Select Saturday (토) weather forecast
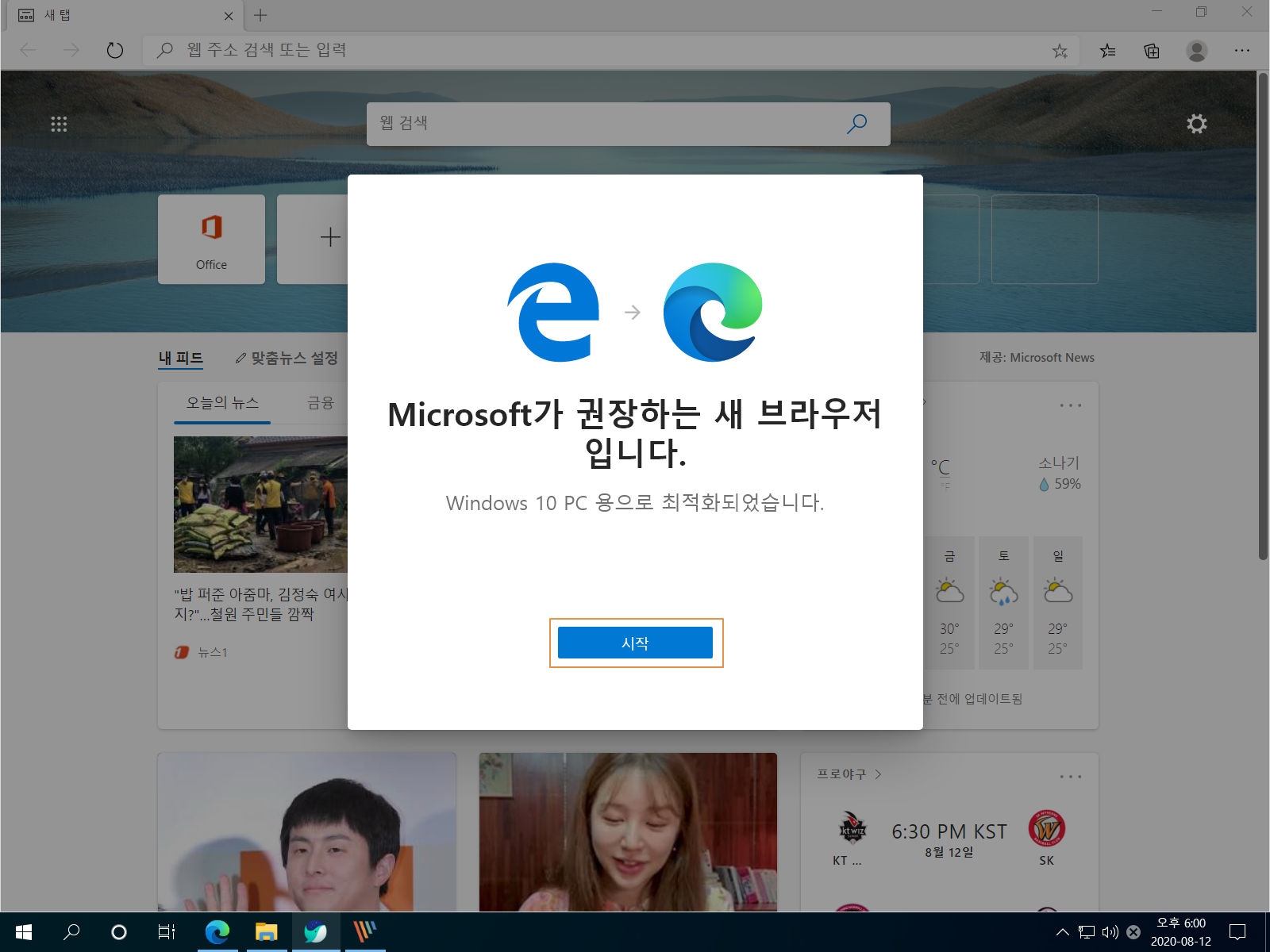The height and width of the screenshot is (952, 1270). point(1003,603)
